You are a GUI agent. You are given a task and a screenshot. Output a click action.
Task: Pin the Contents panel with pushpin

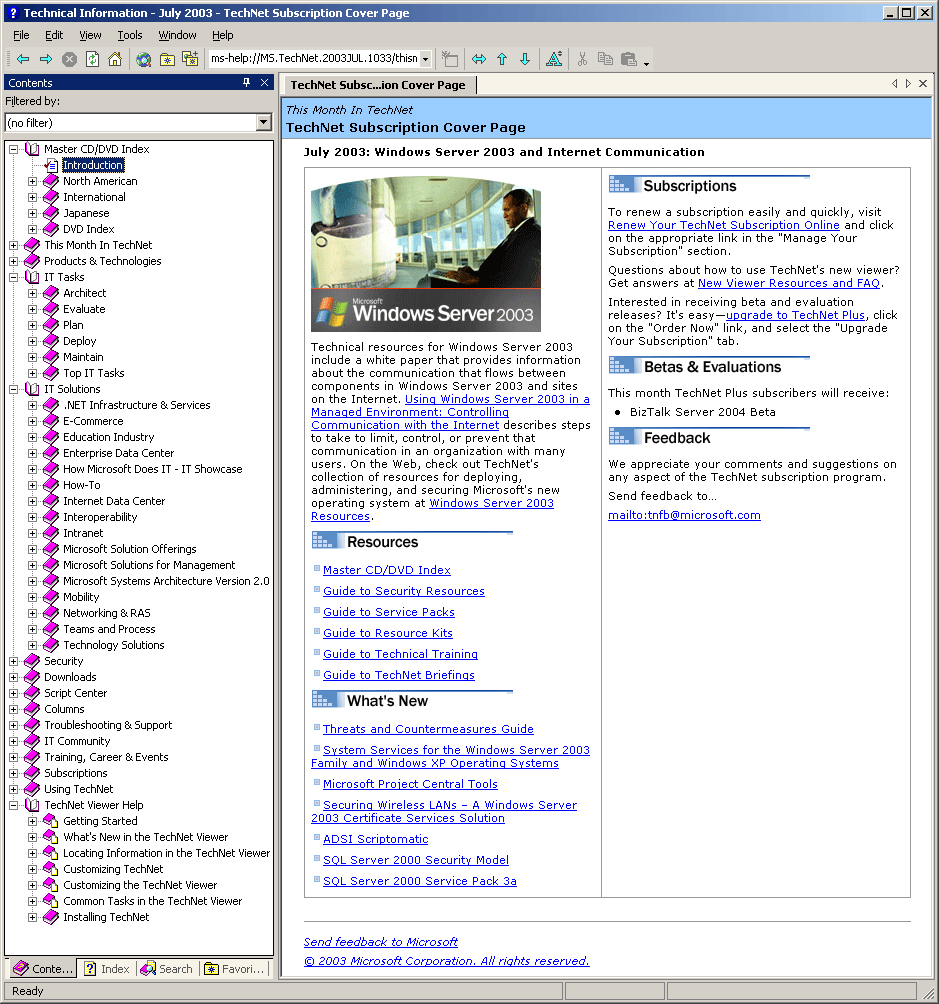tap(247, 83)
